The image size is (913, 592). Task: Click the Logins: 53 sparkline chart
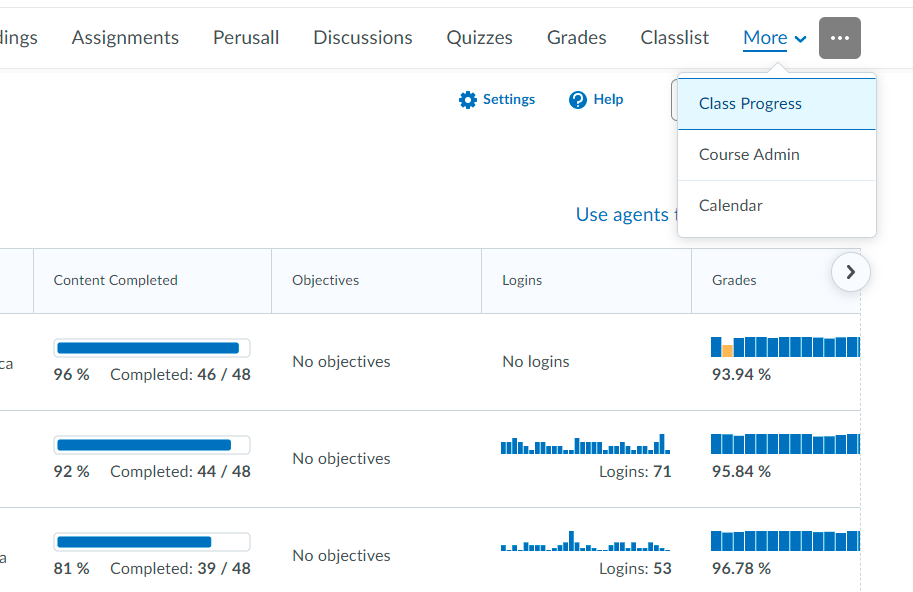pos(585,543)
